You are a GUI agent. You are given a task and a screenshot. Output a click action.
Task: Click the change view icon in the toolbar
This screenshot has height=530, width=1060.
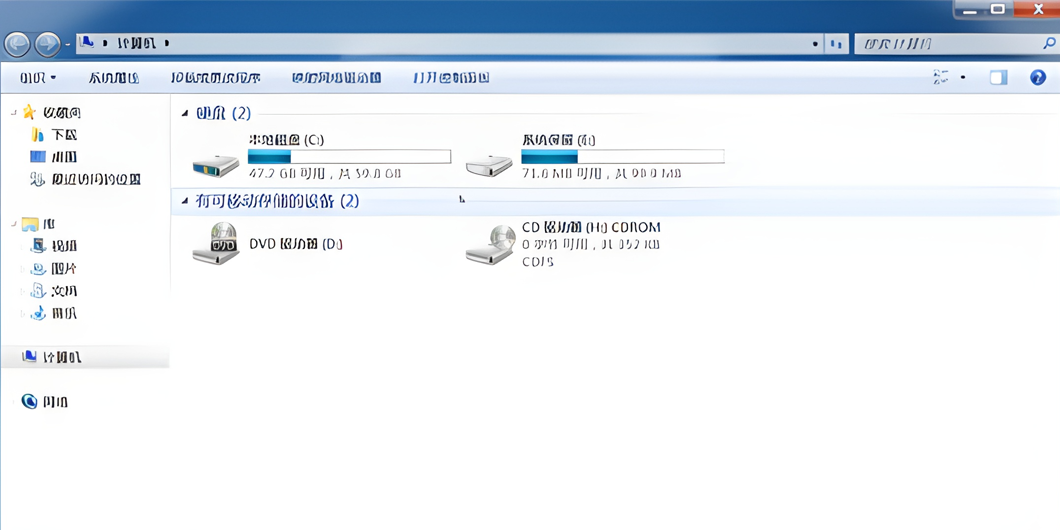pyautogui.click(x=941, y=77)
